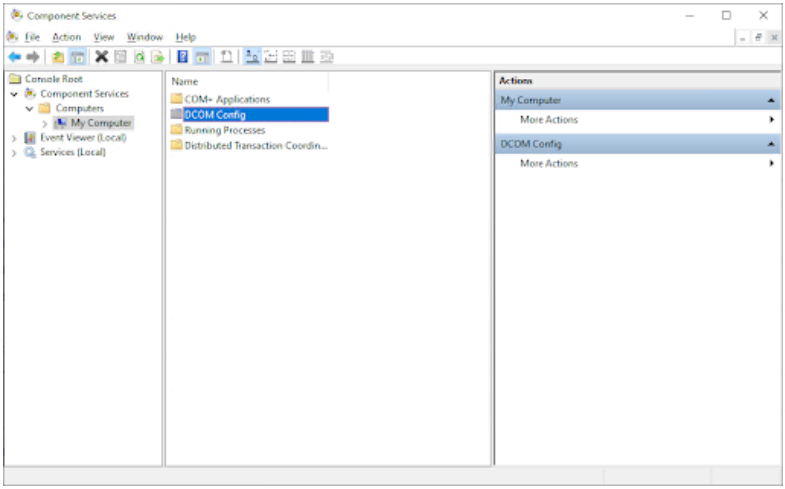Viewport: 785px width, 489px height.
Task: Click the Back arrow in the toolbar
Action: point(13,57)
